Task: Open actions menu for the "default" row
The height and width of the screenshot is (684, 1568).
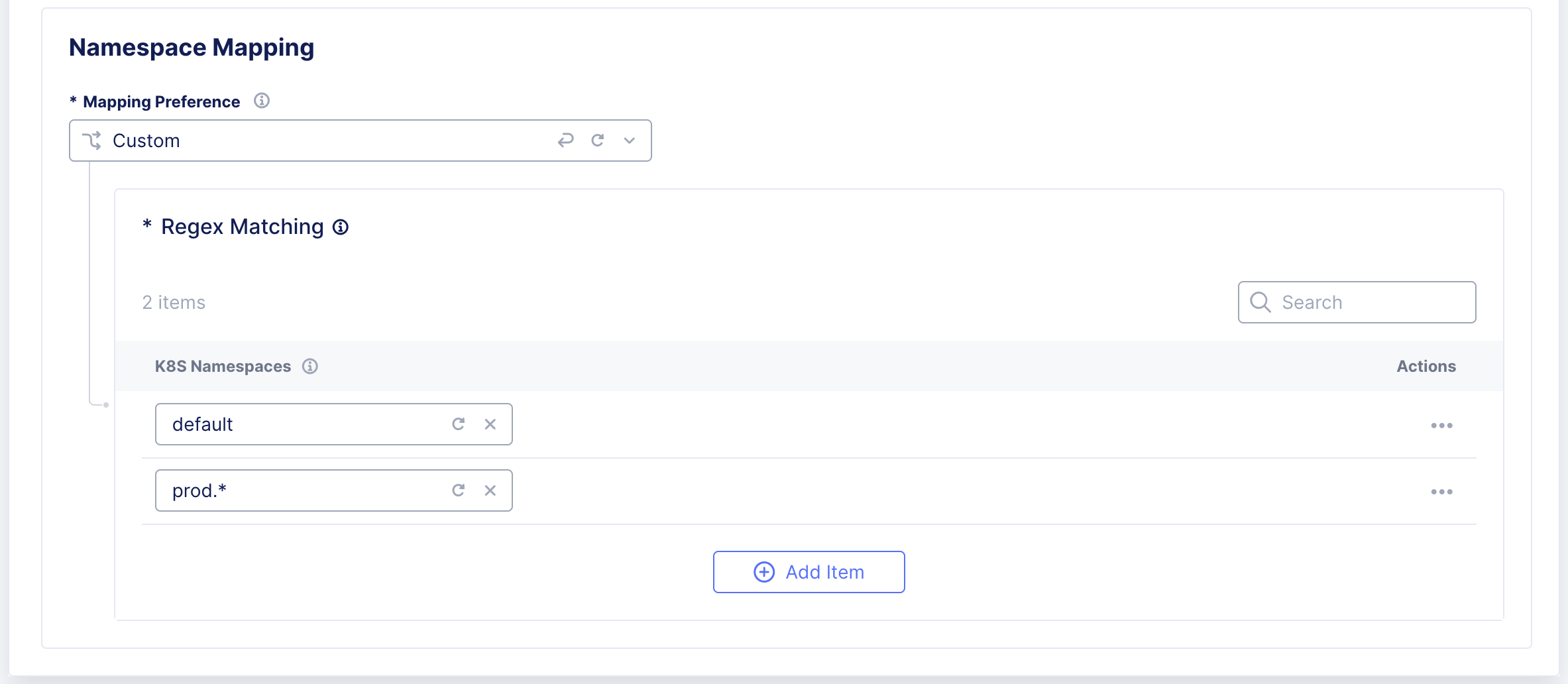Action: point(1441,426)
